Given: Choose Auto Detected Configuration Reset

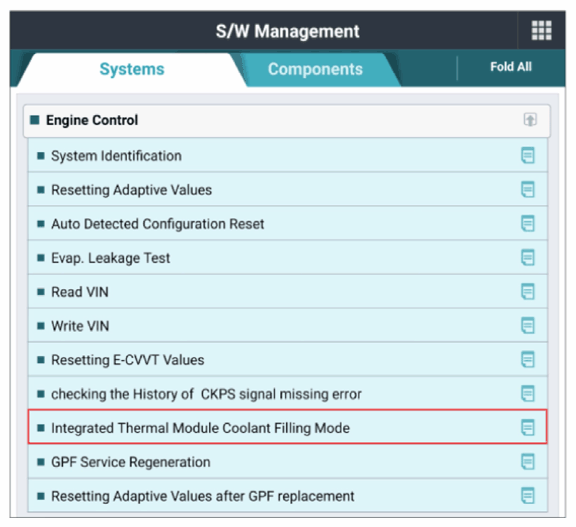Looking at the screenshot, I should (x=288, y=223).
